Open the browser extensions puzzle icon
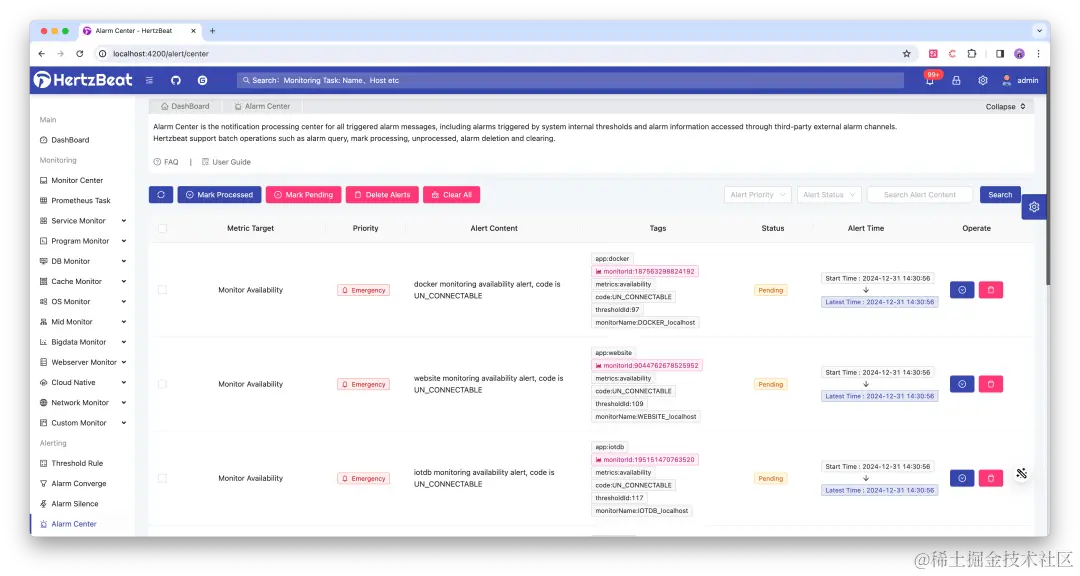 click(x=972, y=54)
